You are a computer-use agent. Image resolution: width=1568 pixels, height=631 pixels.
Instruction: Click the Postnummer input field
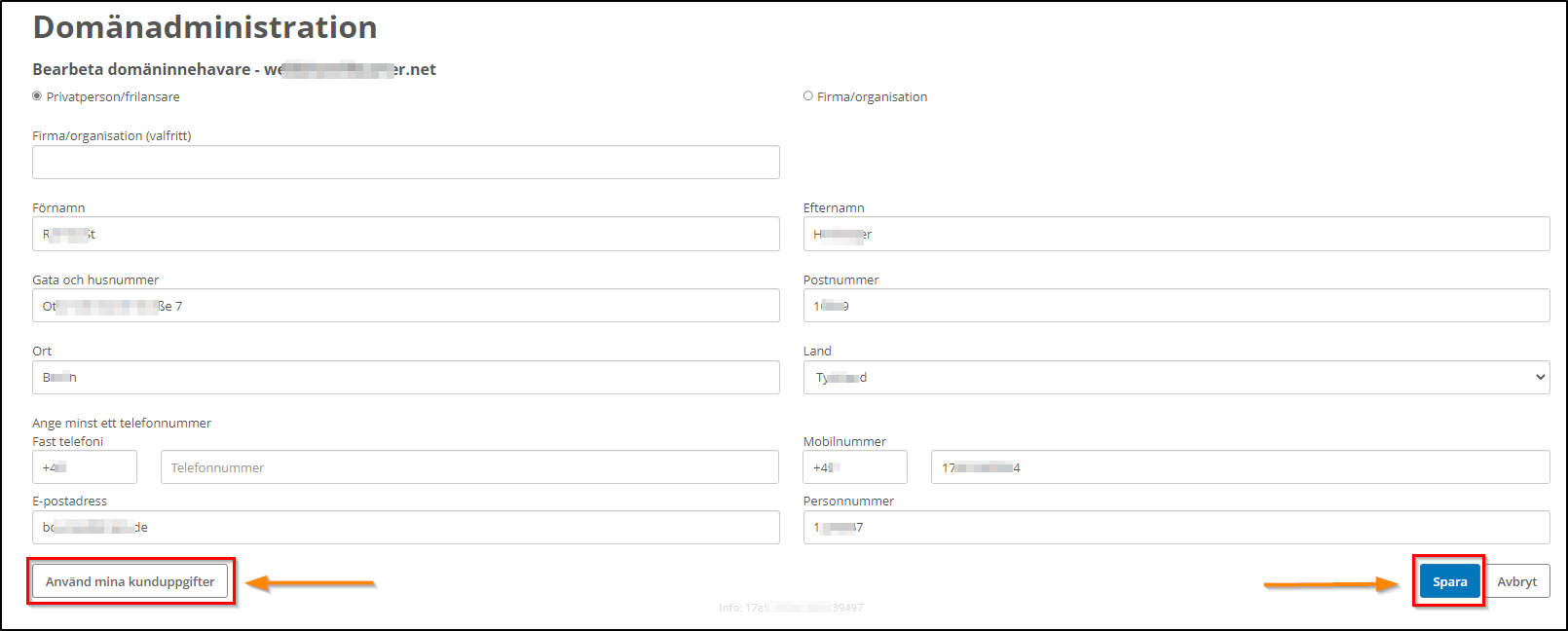(1176, 306)
